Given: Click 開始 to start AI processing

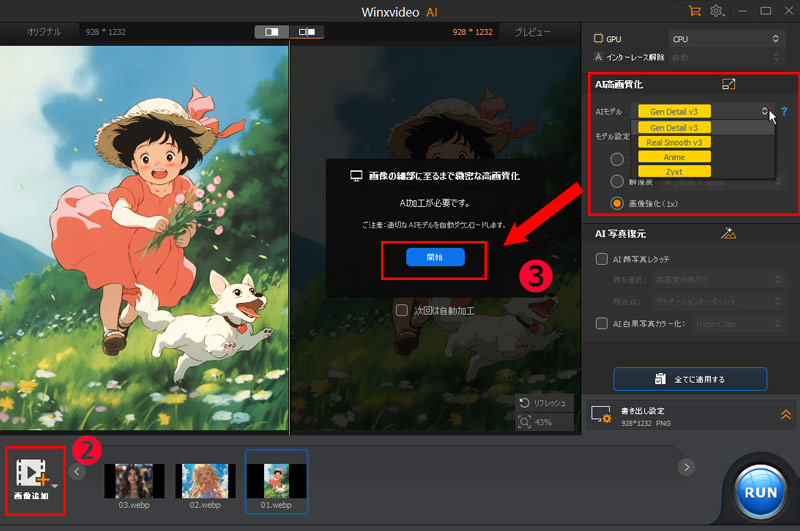Looking at the screenshot, I should pos(435,257).
